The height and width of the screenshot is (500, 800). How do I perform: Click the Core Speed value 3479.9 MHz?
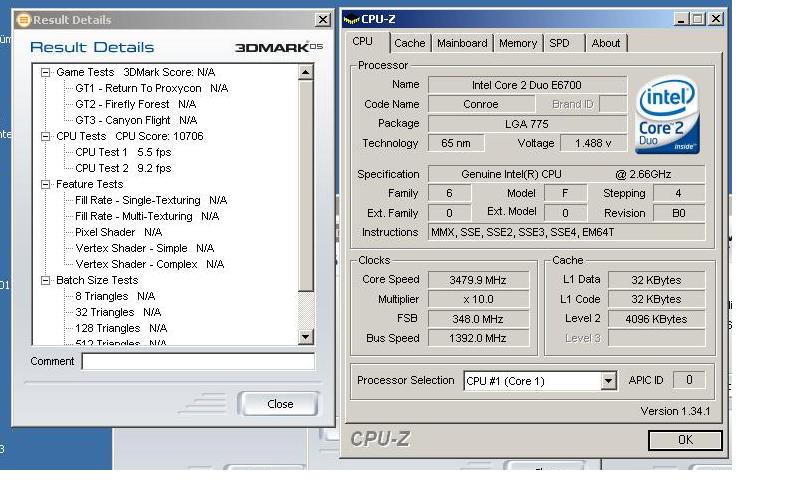click(478, 280)
